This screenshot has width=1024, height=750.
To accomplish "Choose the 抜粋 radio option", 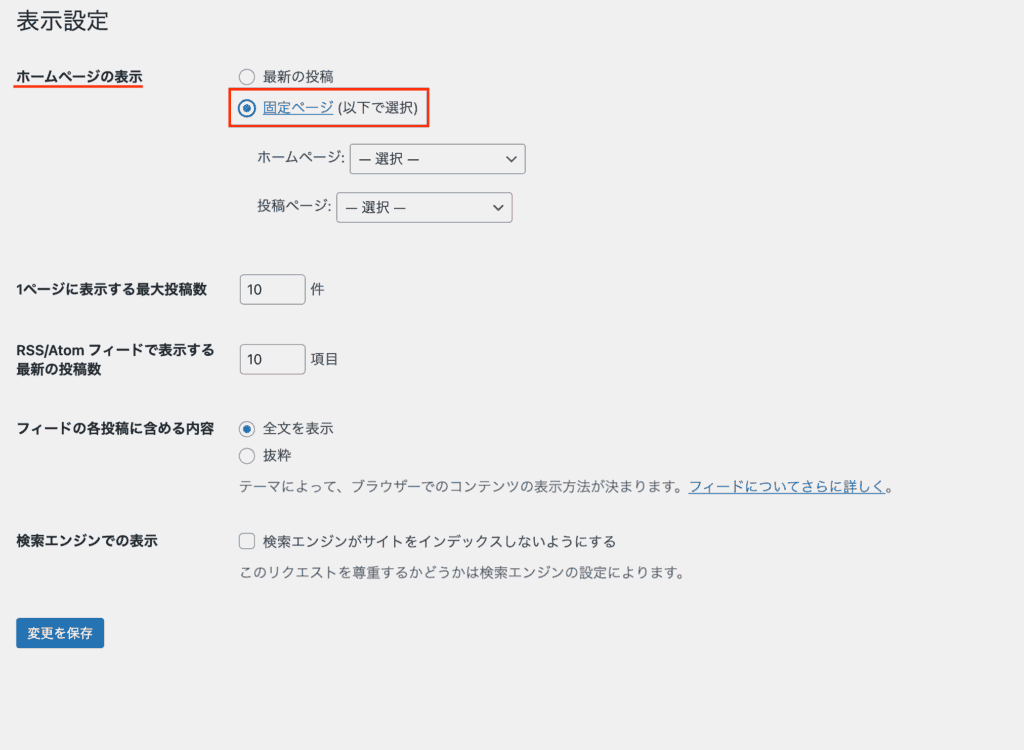I will click(x=247, y=456).
